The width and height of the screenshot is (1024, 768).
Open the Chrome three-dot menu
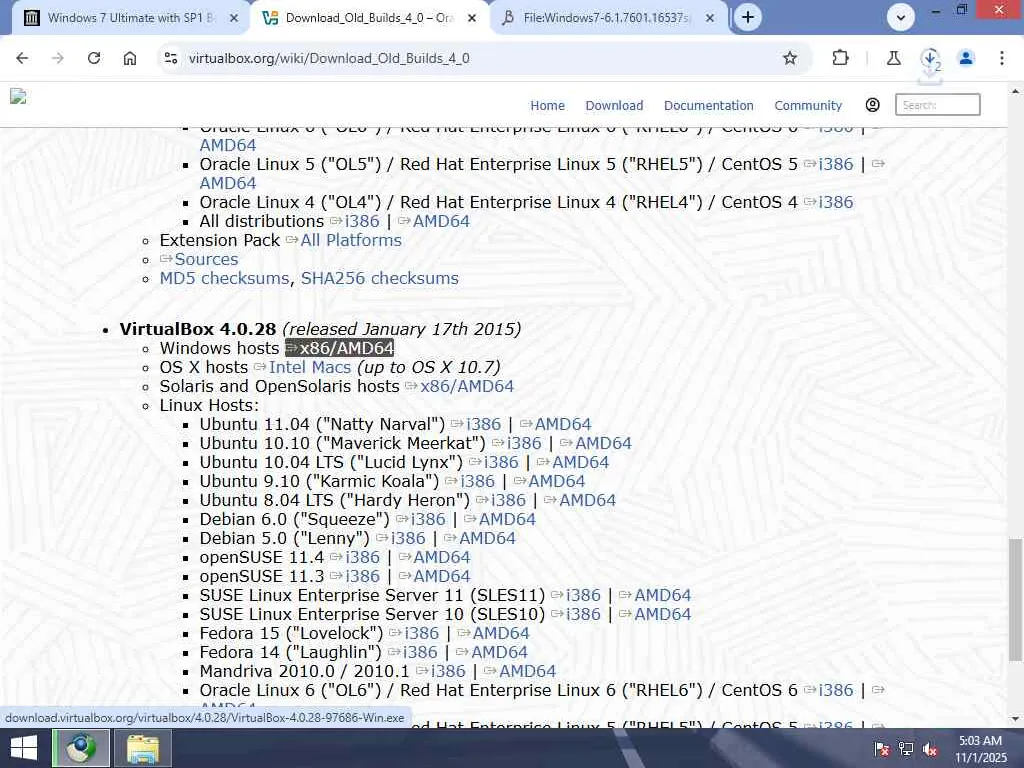pyautogui.click(x=1002, y=58)
